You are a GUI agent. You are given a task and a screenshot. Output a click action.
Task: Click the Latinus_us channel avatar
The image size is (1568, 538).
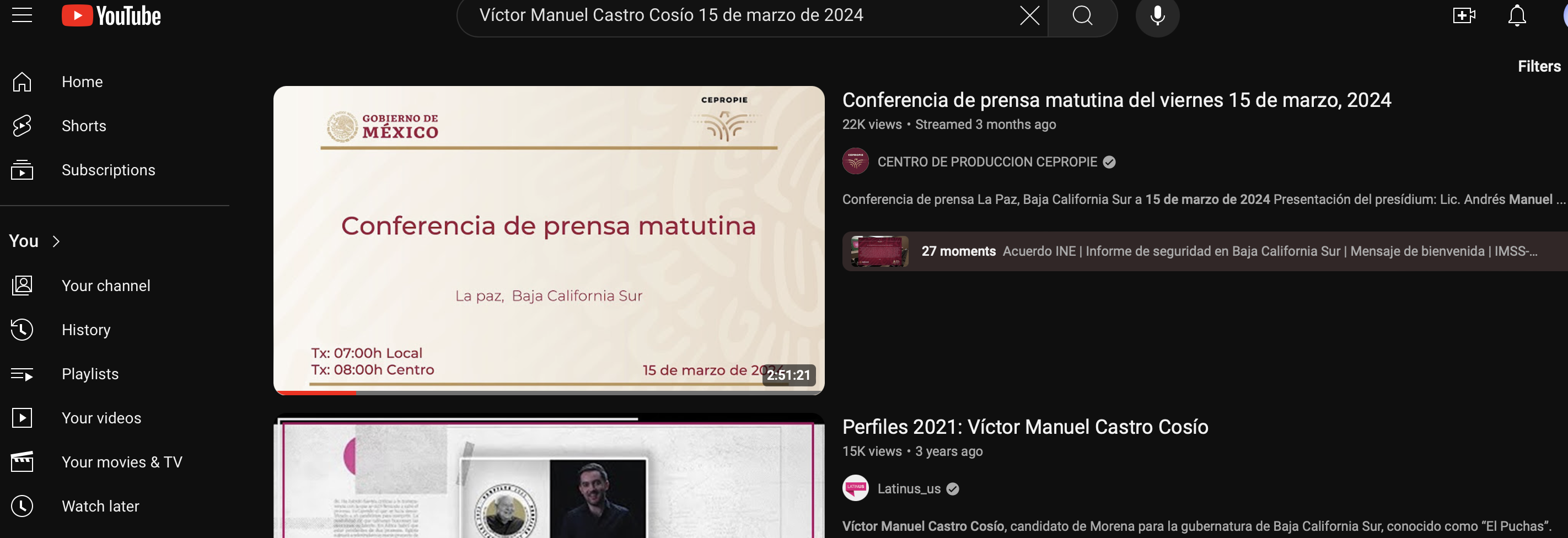(x=855, y=488)
